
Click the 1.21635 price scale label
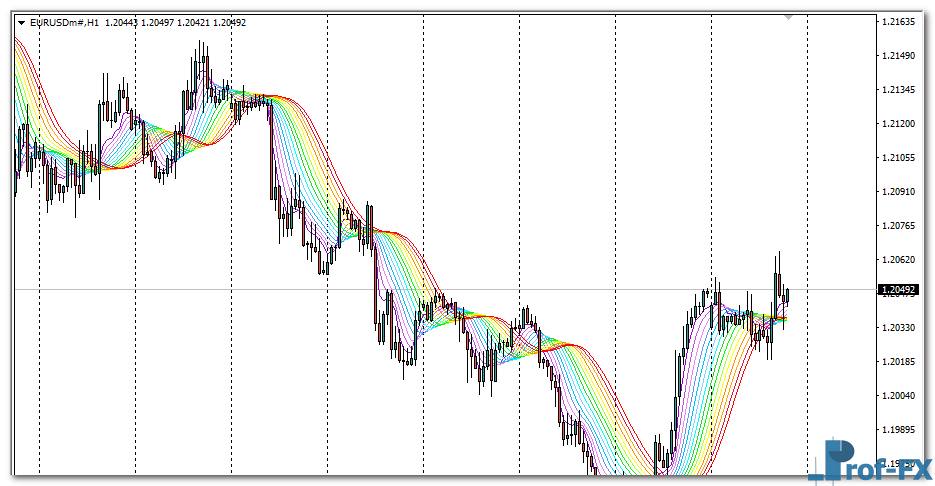pos(901,21)
